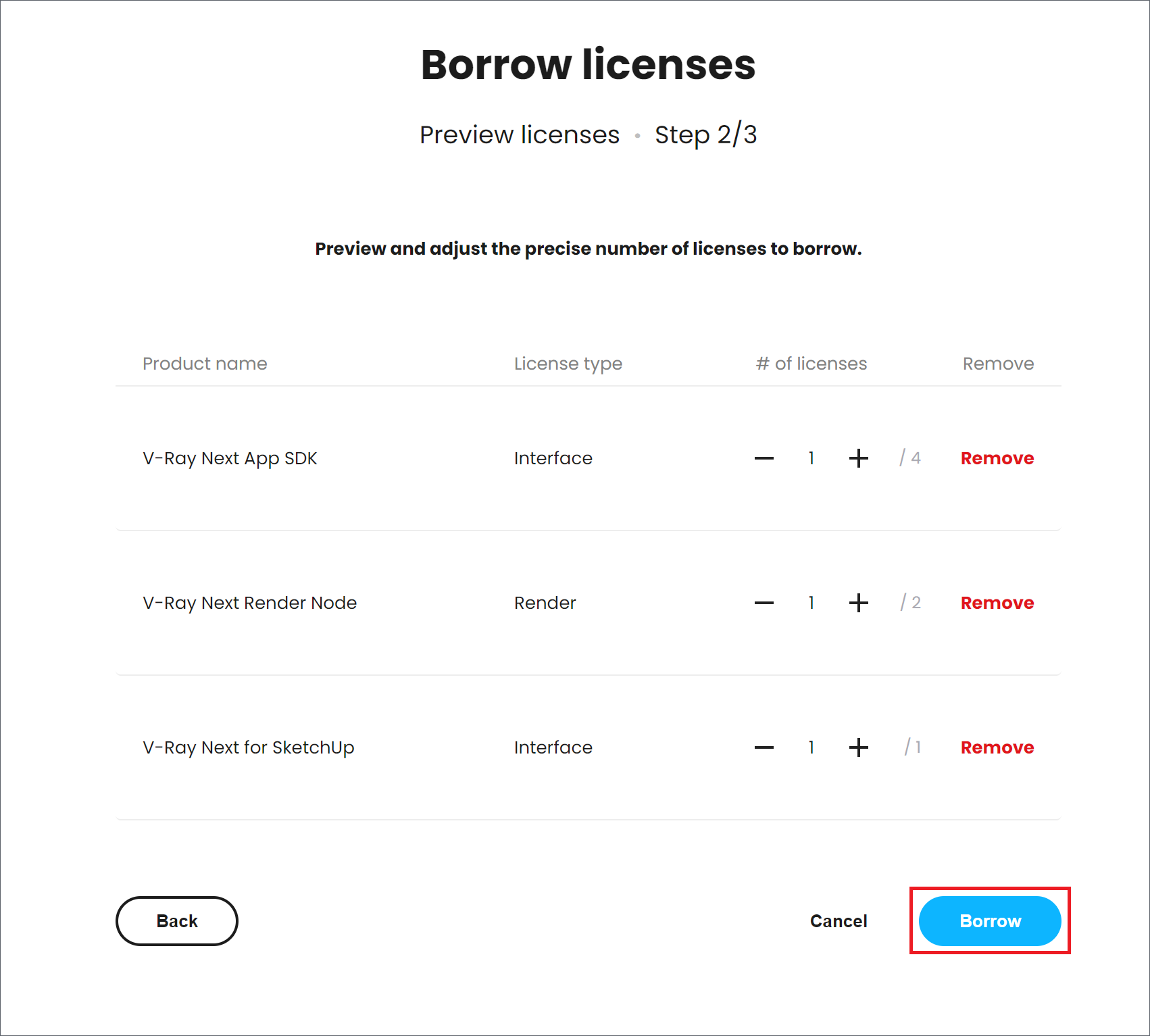Click the Borrow button
This screenshot has height=1036, width=1150.
(x=990, y=920)
